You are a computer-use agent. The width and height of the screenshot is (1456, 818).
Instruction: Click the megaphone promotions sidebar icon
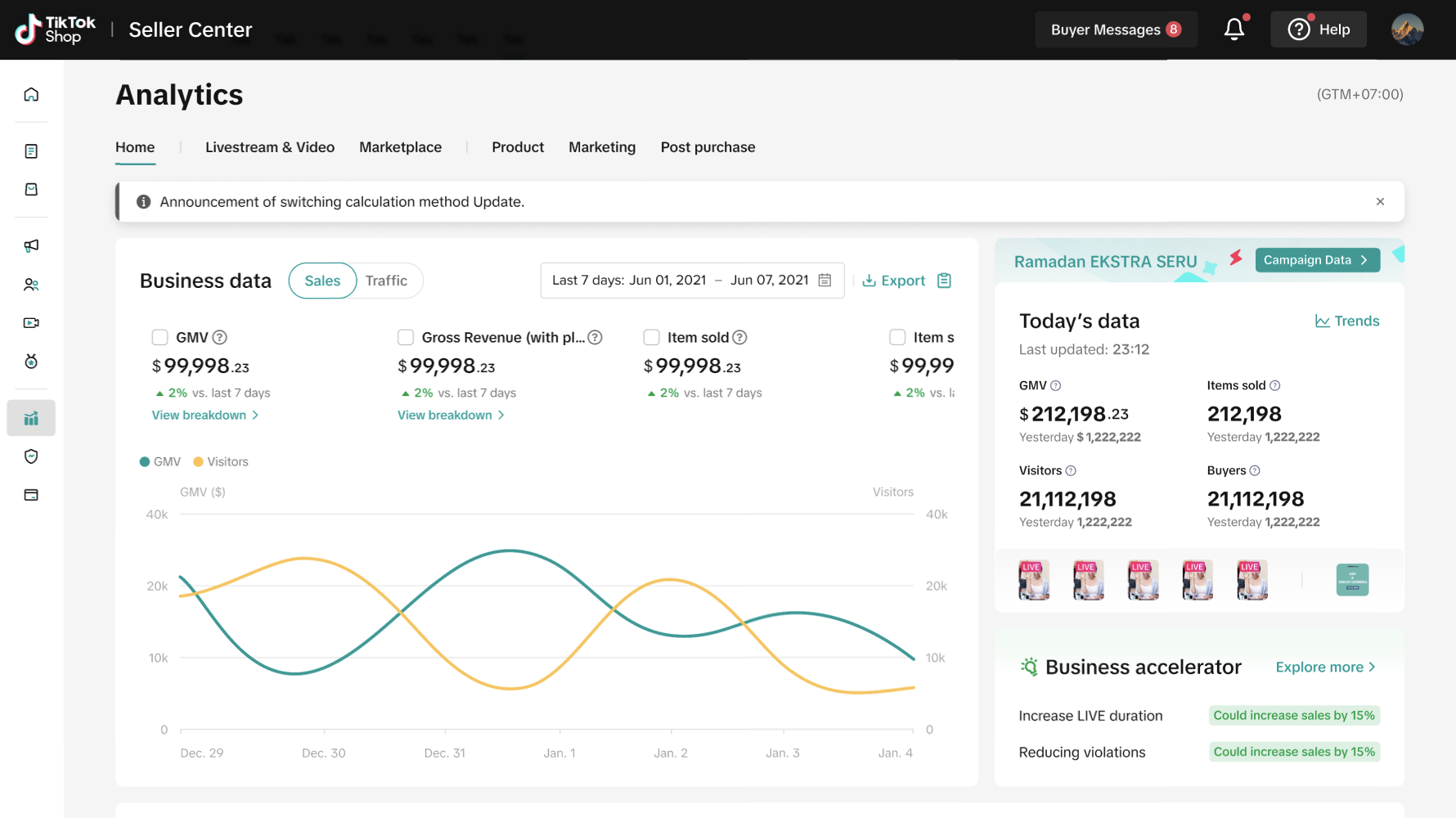pos(31,245)
